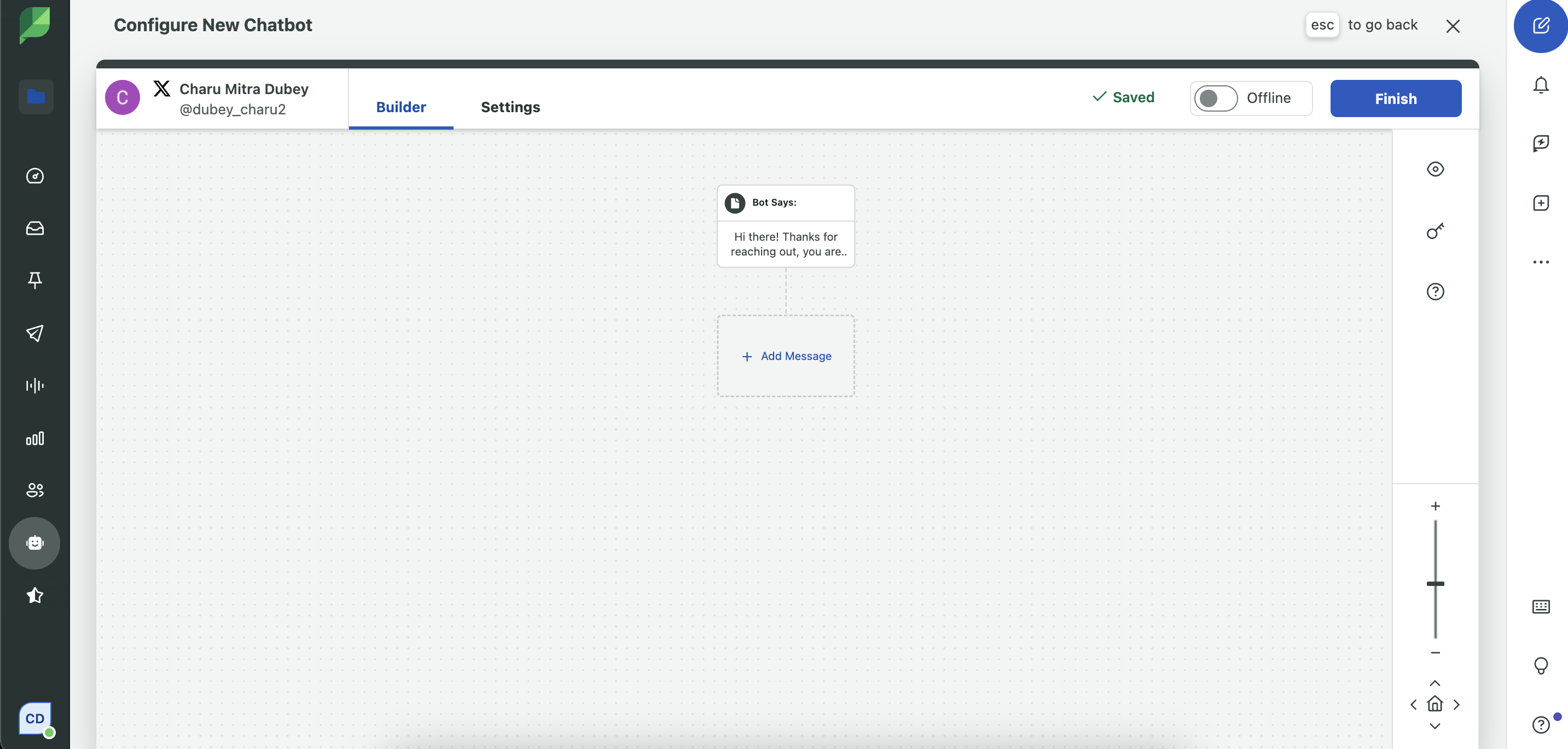Close the Configure New Chatbot dialog

click(1453, 26)
